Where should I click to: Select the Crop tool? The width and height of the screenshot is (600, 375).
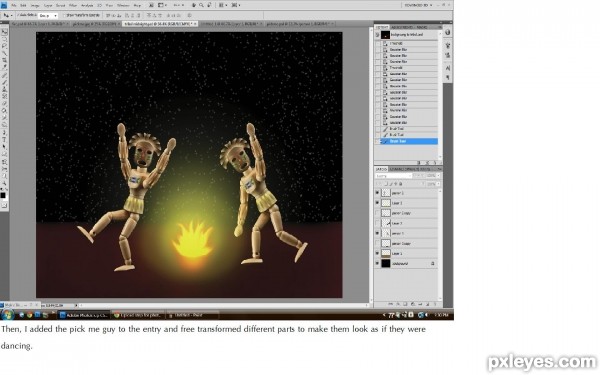(x=4, y=60)
